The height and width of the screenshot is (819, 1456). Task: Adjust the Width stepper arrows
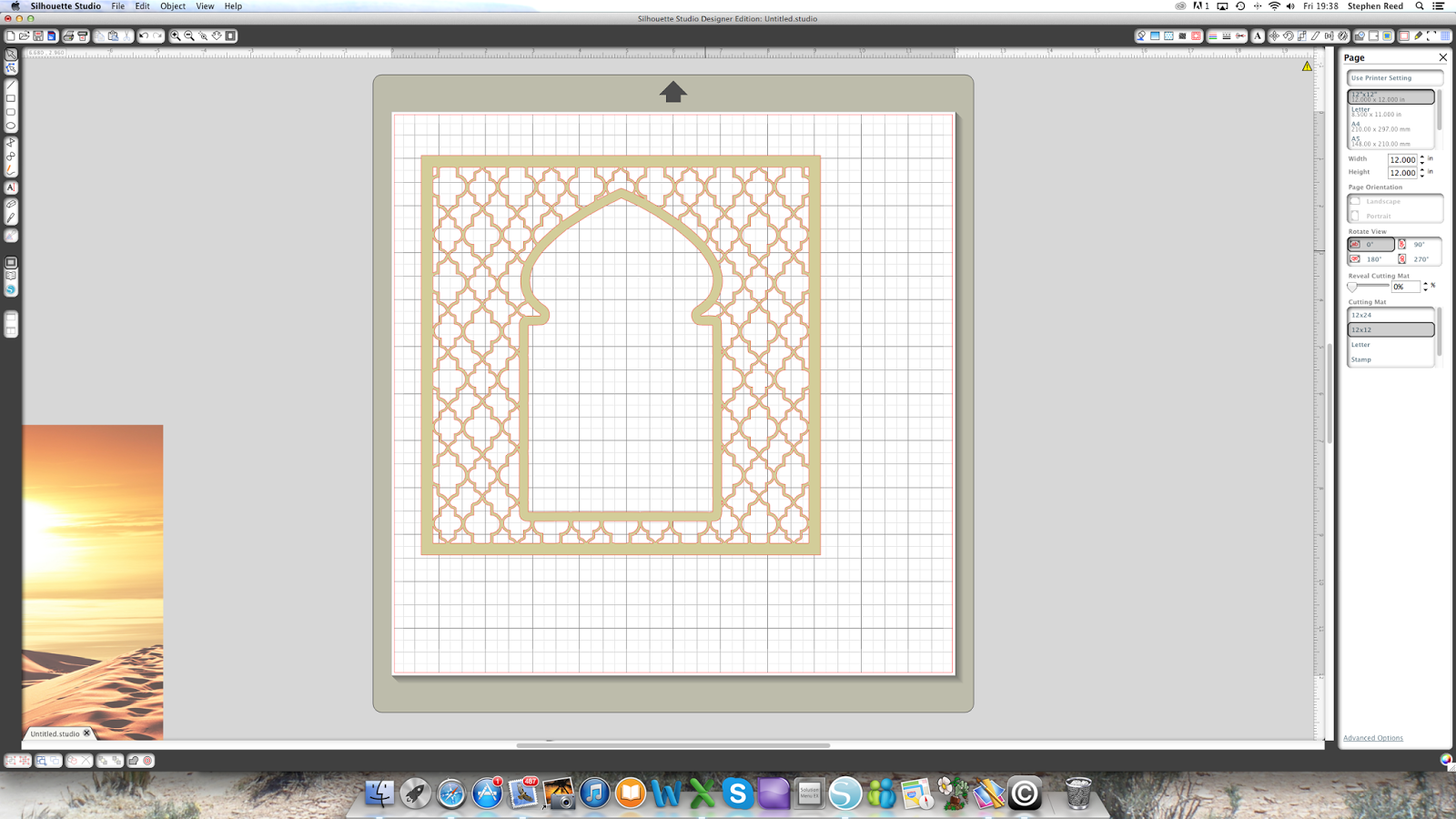1422,159
